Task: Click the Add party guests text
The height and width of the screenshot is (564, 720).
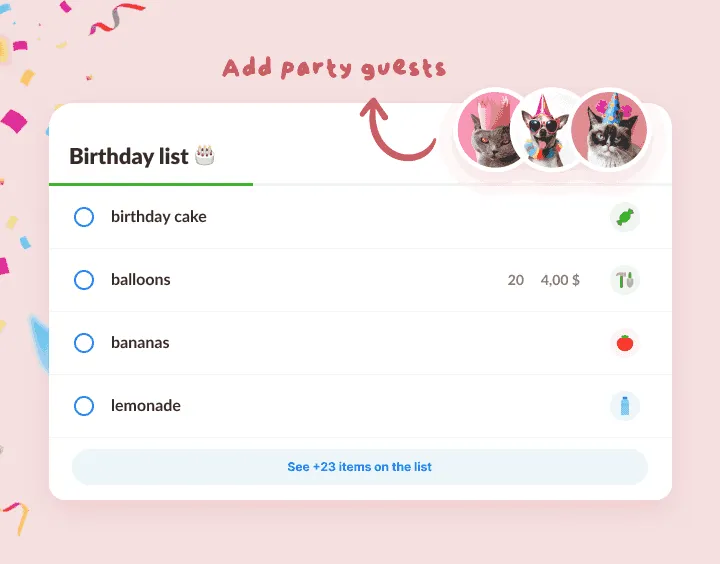Action: 334,68
